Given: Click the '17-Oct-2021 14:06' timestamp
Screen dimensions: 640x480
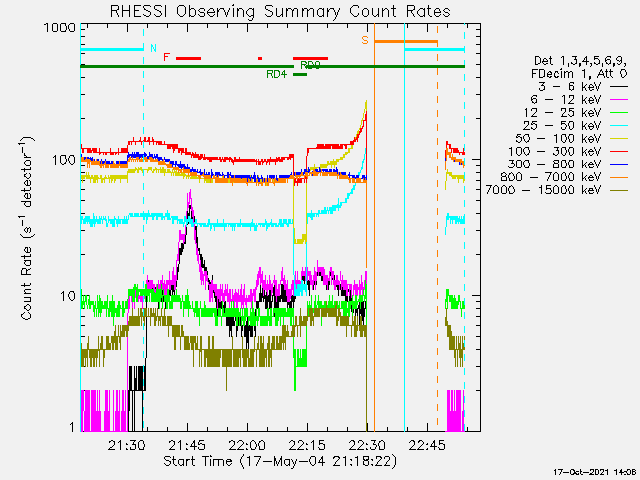Looking at the screenshot, I should coord(595,472).
